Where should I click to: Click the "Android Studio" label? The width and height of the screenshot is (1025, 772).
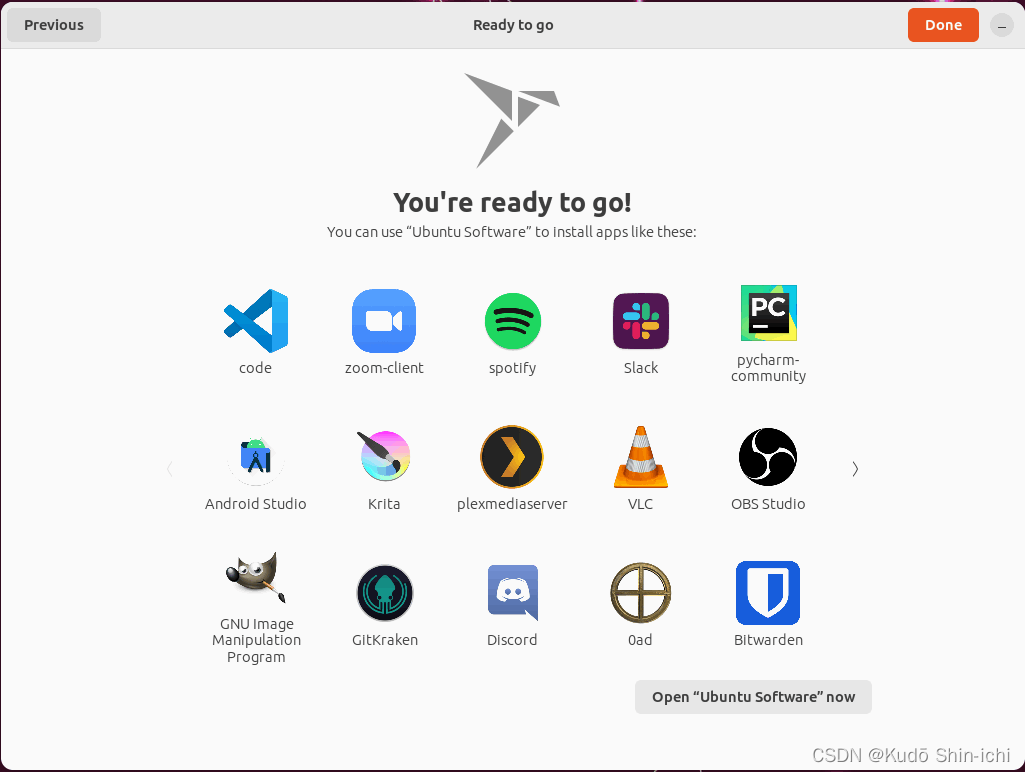256,504
